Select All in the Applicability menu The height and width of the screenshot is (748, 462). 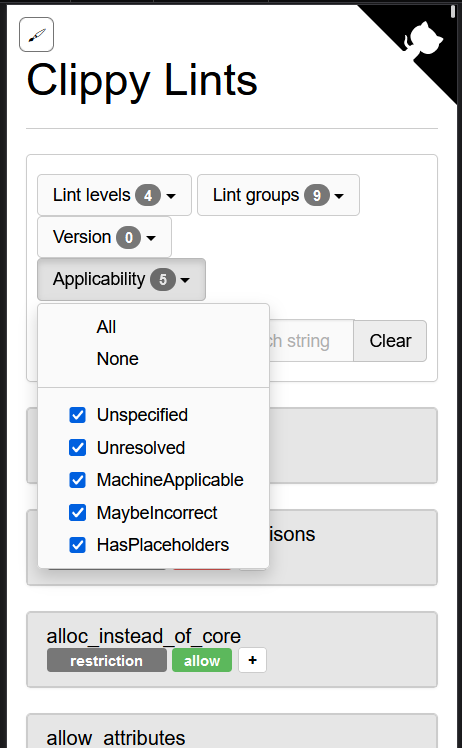point(106,327)
